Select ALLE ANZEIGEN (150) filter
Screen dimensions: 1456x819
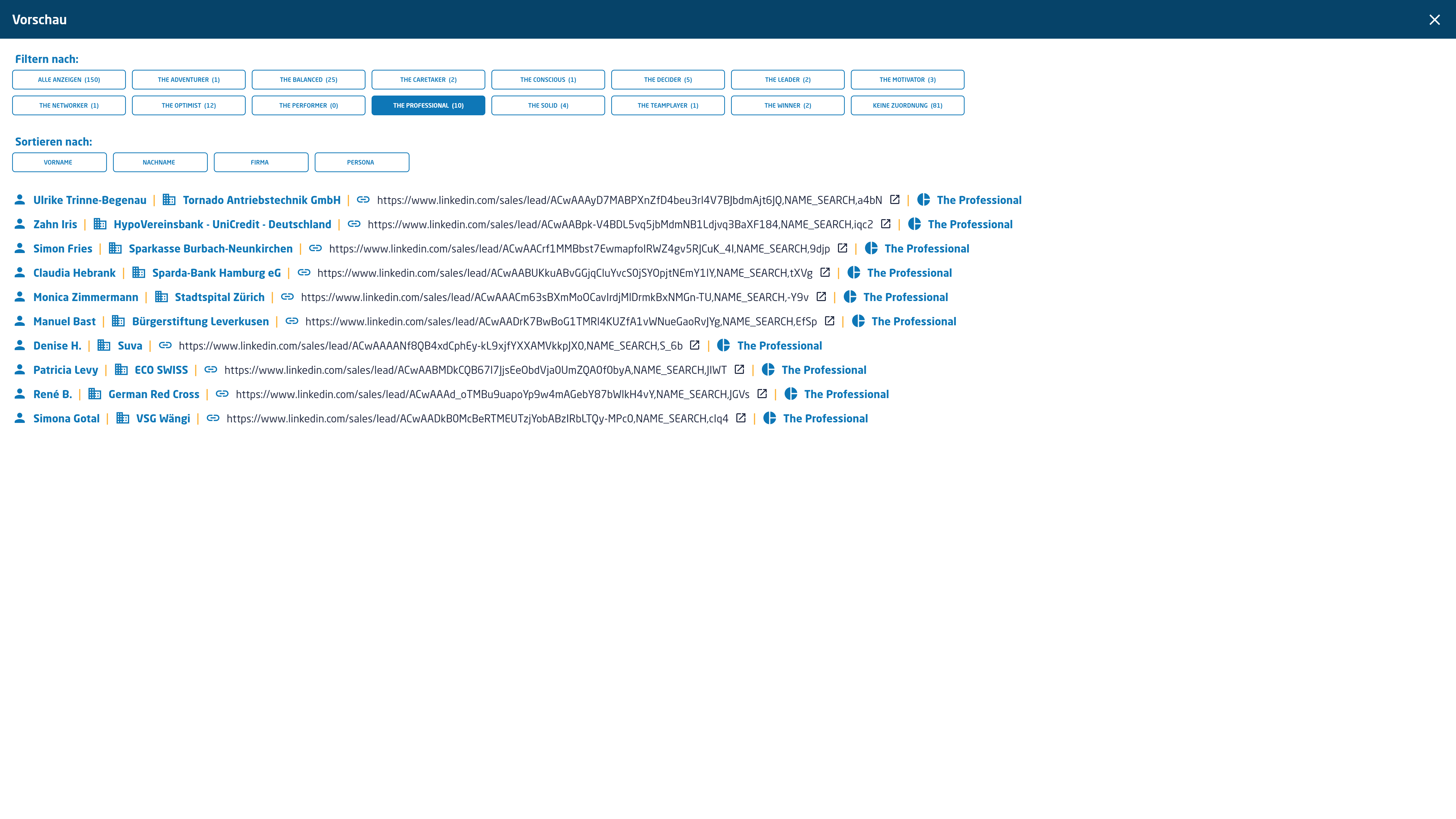(x=68, y=79)
